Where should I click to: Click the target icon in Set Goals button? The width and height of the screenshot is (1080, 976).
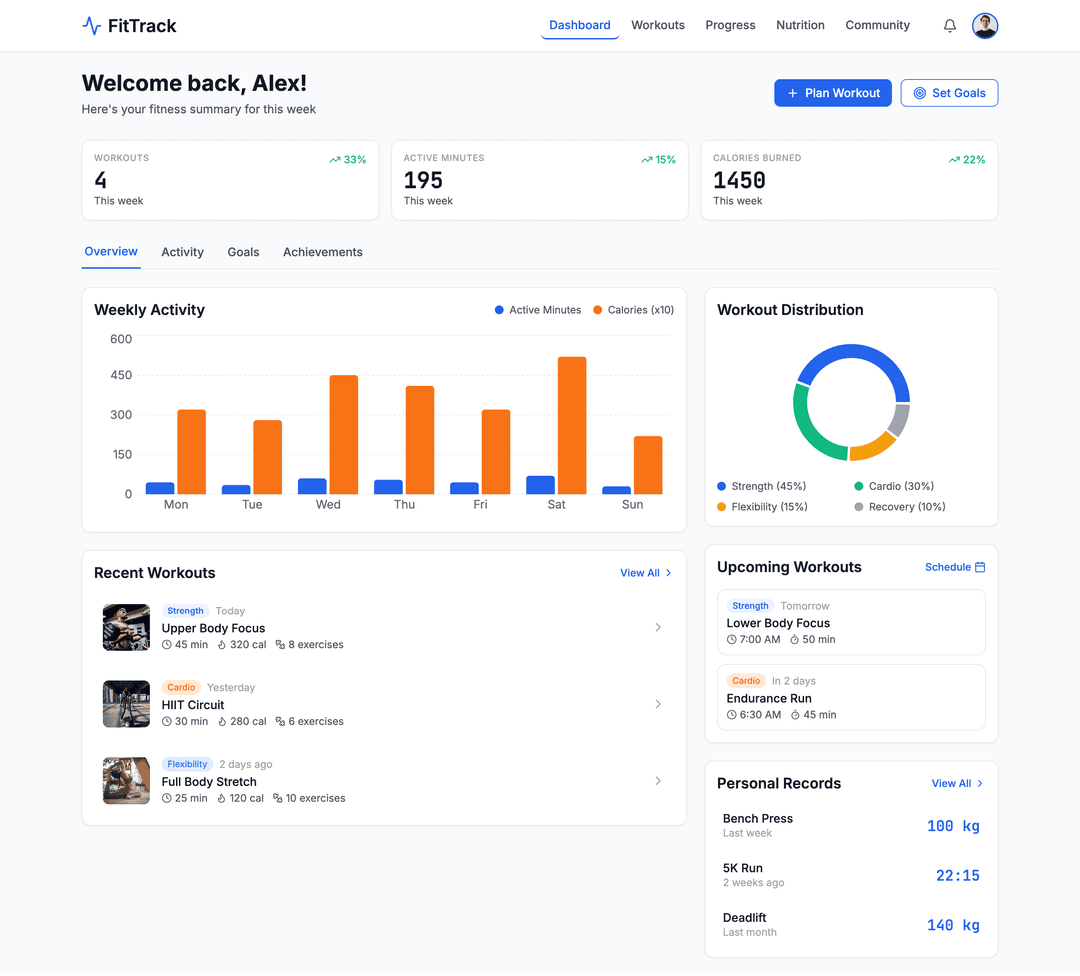(919, 92)
